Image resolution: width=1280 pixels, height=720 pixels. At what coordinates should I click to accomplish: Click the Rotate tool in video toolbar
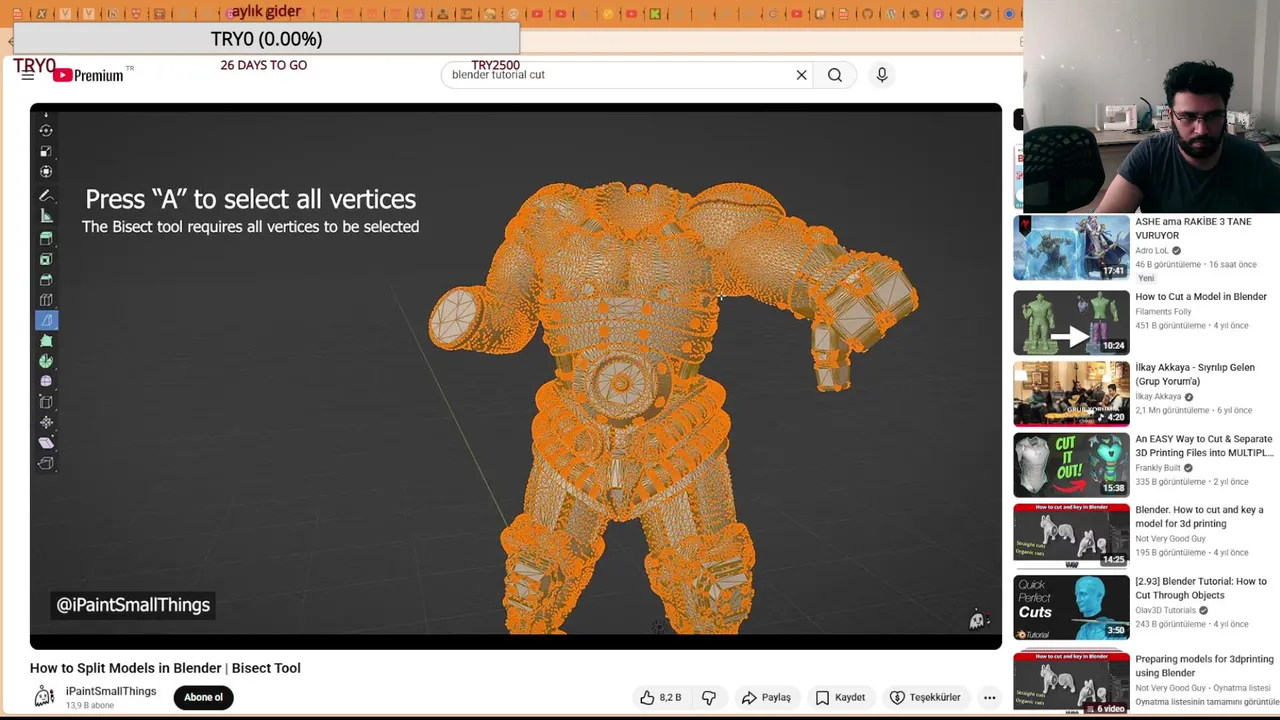(46, 131)
